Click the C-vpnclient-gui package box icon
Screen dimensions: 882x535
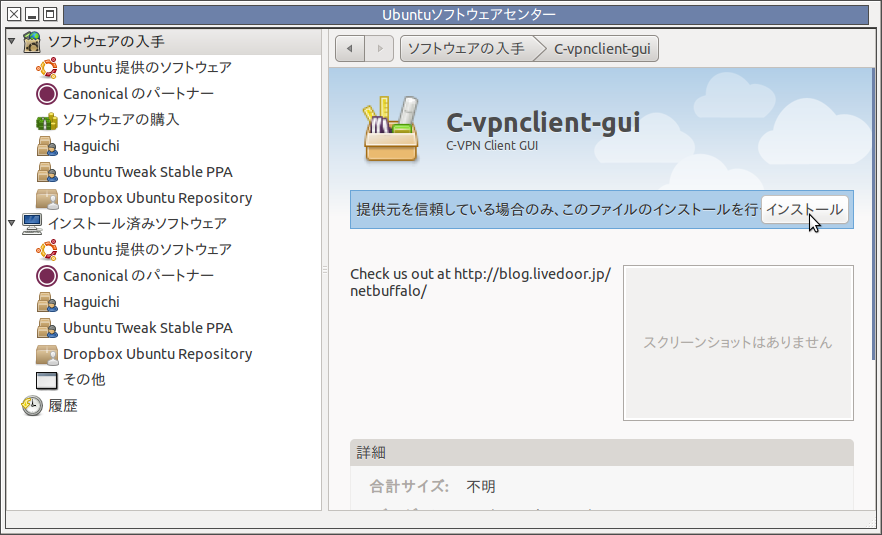pos(391,129)
